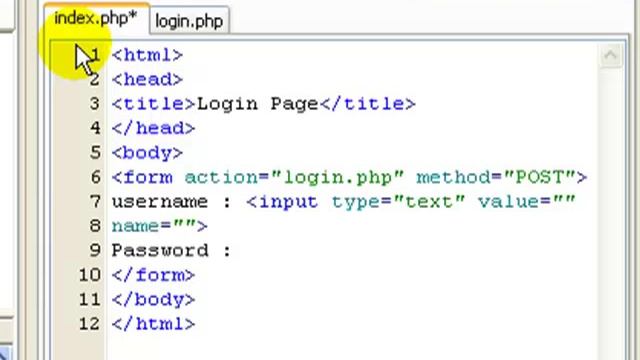Image resolution: width=640 pixels, height=360 pixels.
Task: Click the 'Password :' text on line 9
Action: pos(171,251)
